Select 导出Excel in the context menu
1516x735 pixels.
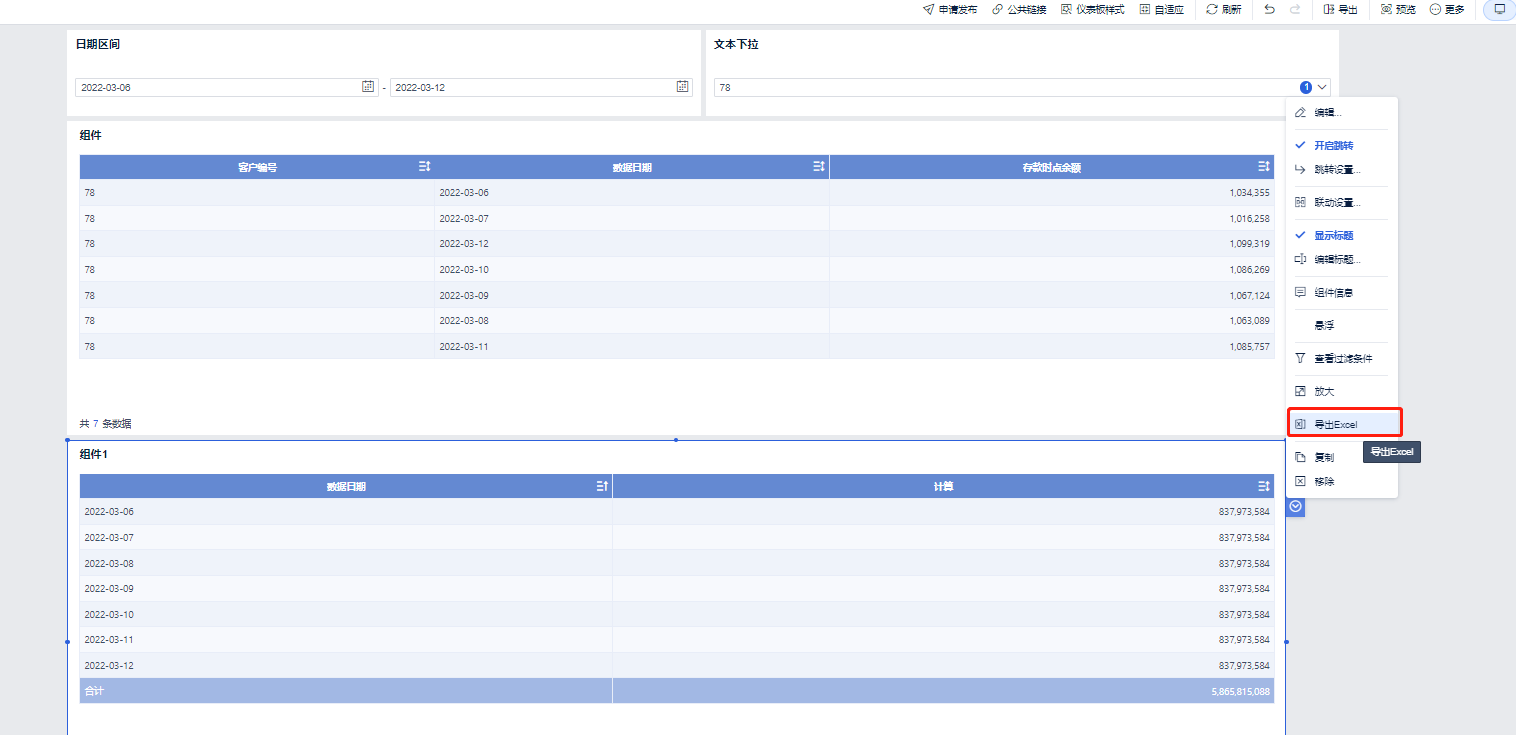click(x=1344, y=425)
